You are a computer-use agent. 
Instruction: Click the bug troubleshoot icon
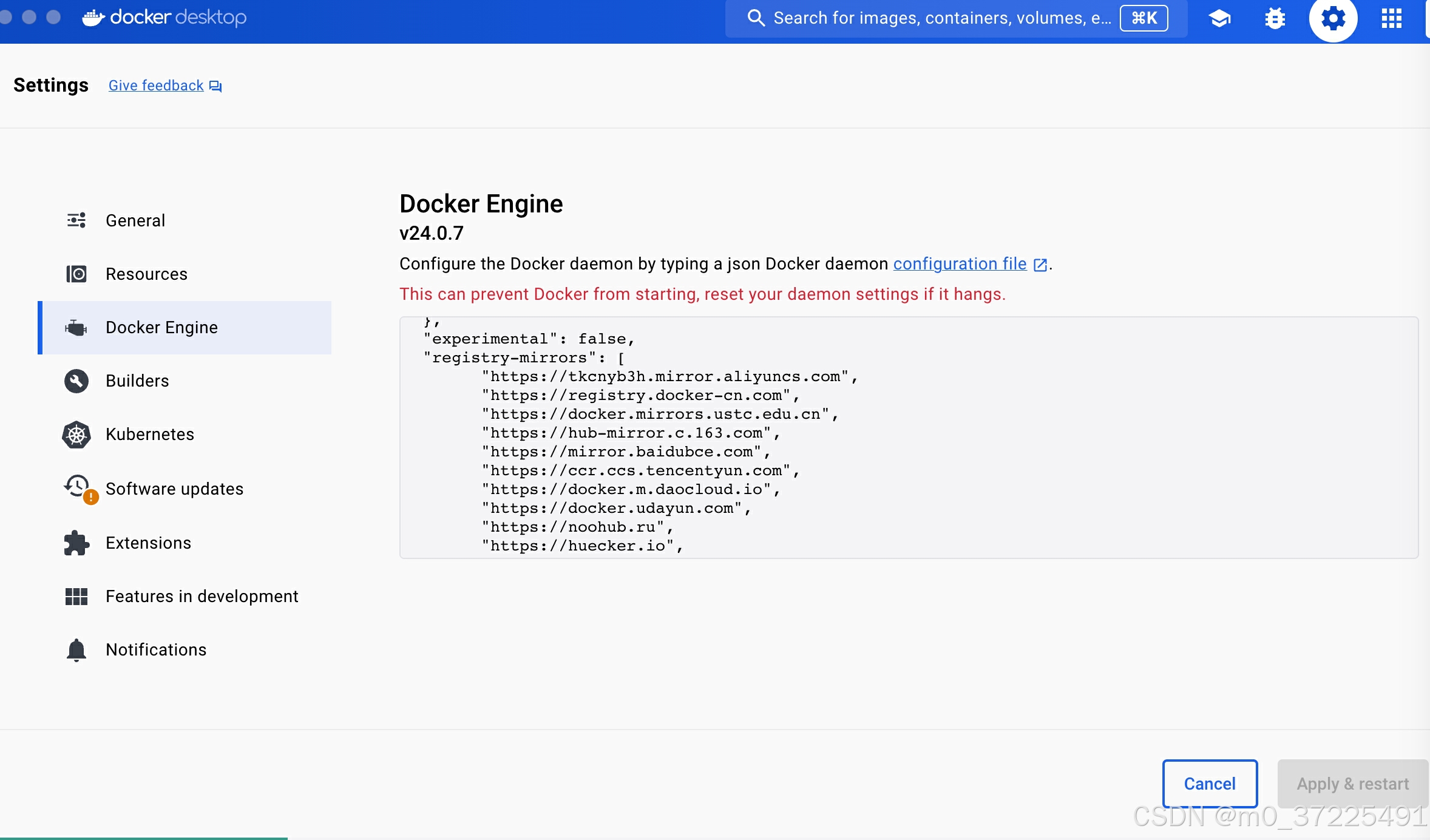1275,18
